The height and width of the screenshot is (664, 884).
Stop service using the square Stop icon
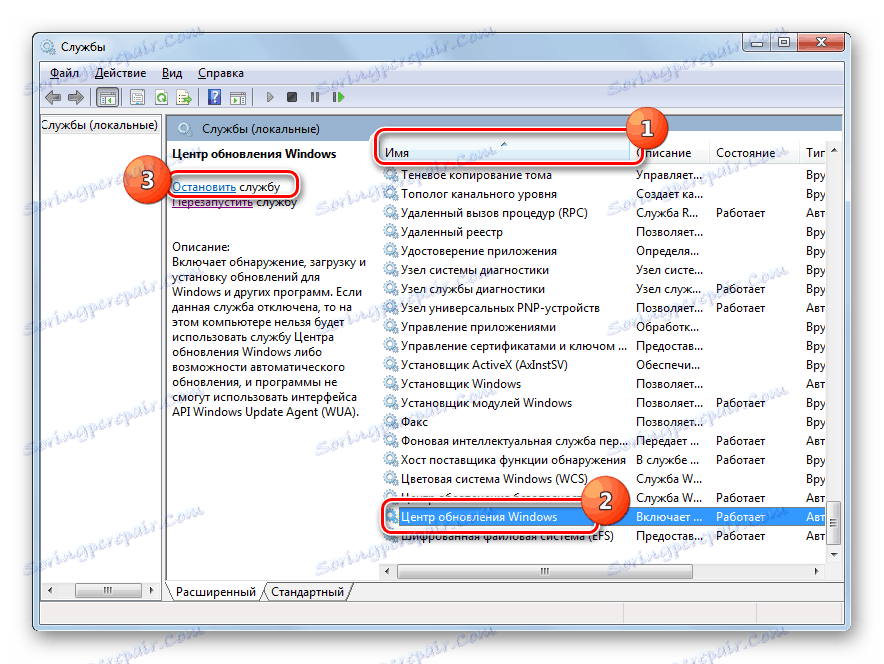tap(291, 98)
